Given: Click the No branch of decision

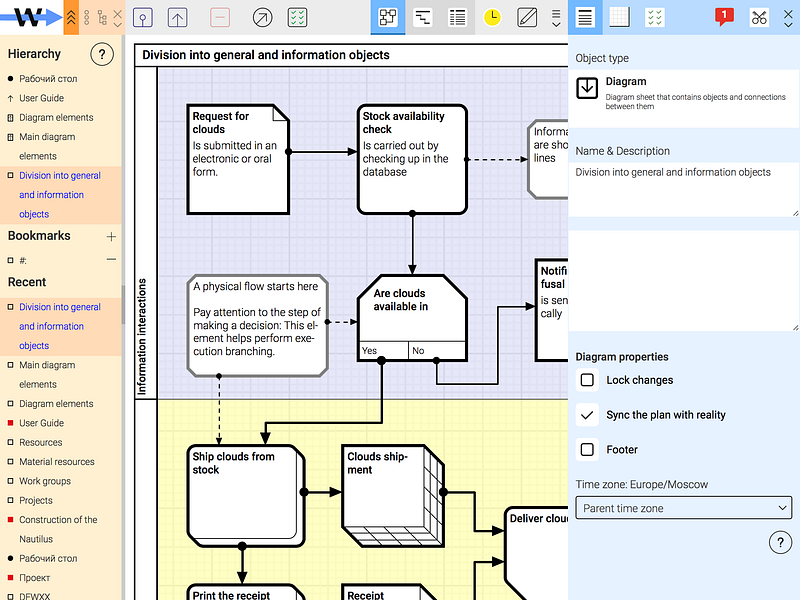Looking at the screenshot, I should (x=437, y=351).
